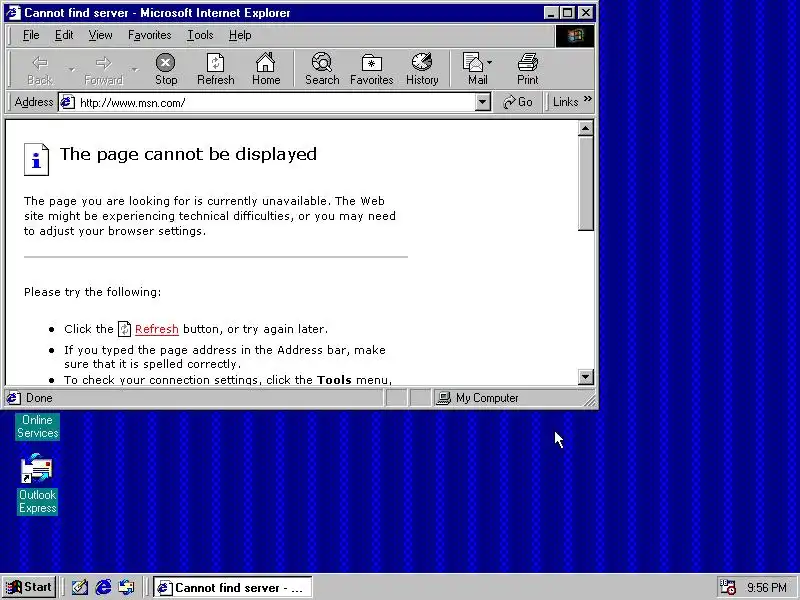Launch Outlook Express from quick launch

[127, 587]
